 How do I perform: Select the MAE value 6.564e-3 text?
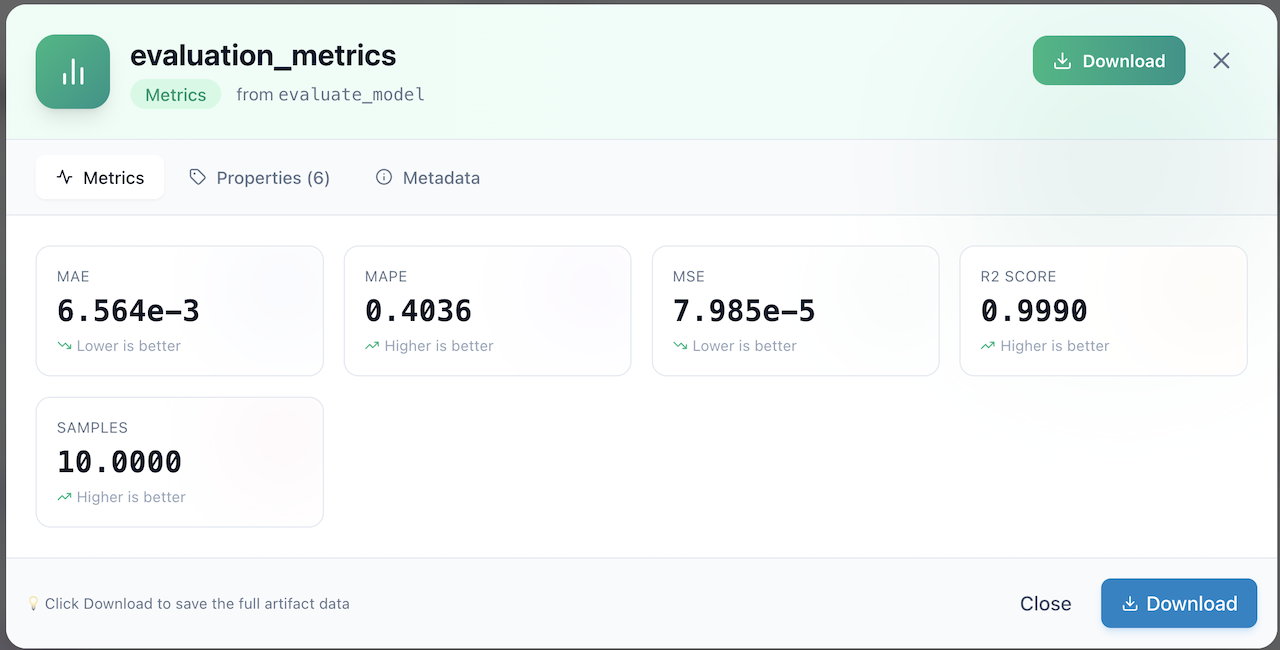[x=127, y=310]
